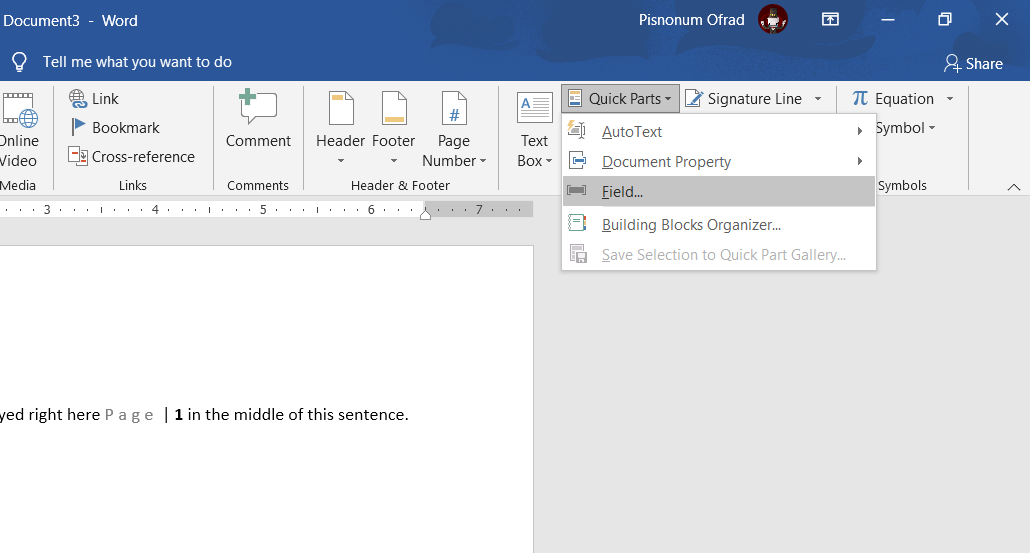
Task: Click the Header page icon
Action: [341, 108]
